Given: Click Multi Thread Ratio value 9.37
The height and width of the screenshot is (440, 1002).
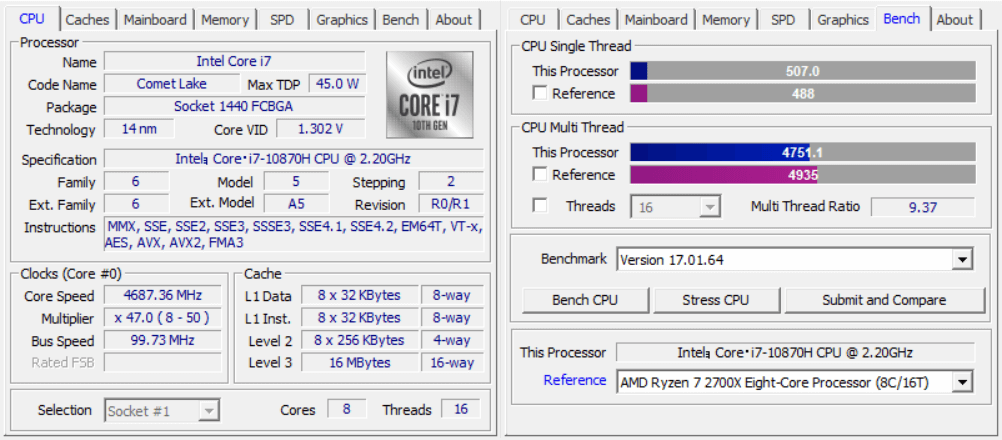Looking at the screenshot, I should 923,206.
